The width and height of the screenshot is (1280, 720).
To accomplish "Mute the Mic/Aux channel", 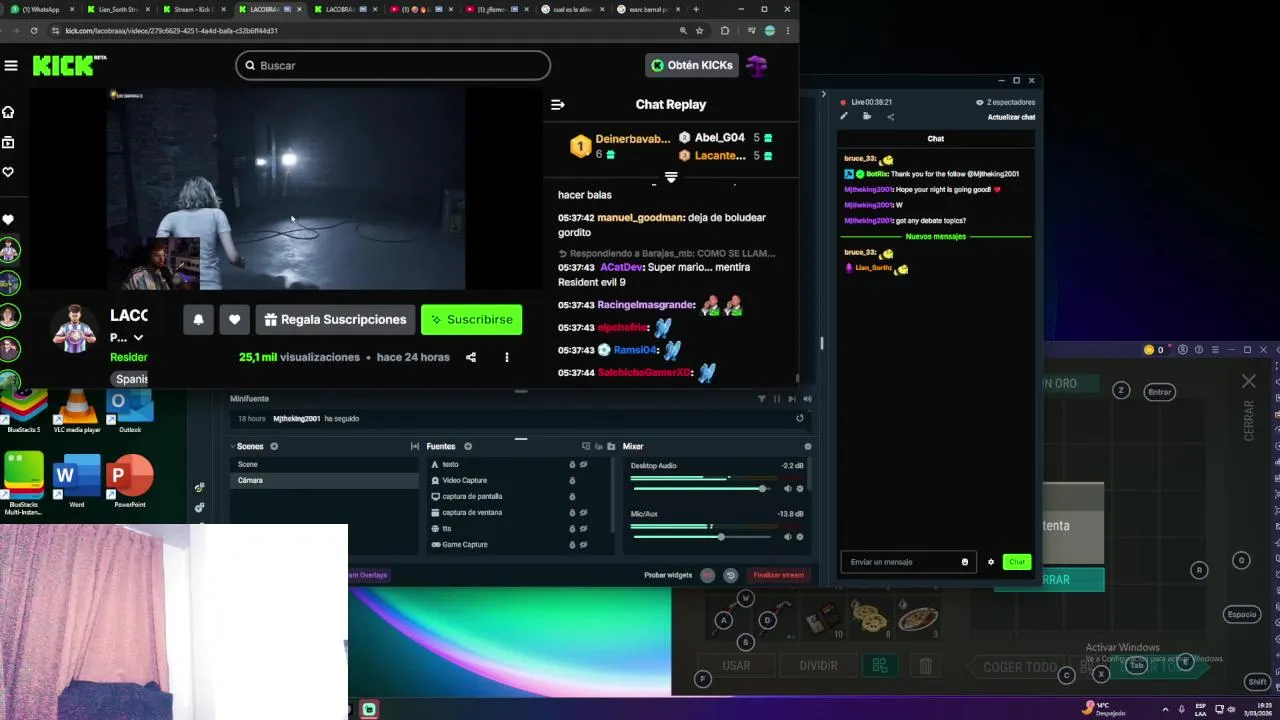I will pyautogui.click(x=787, y=537).
